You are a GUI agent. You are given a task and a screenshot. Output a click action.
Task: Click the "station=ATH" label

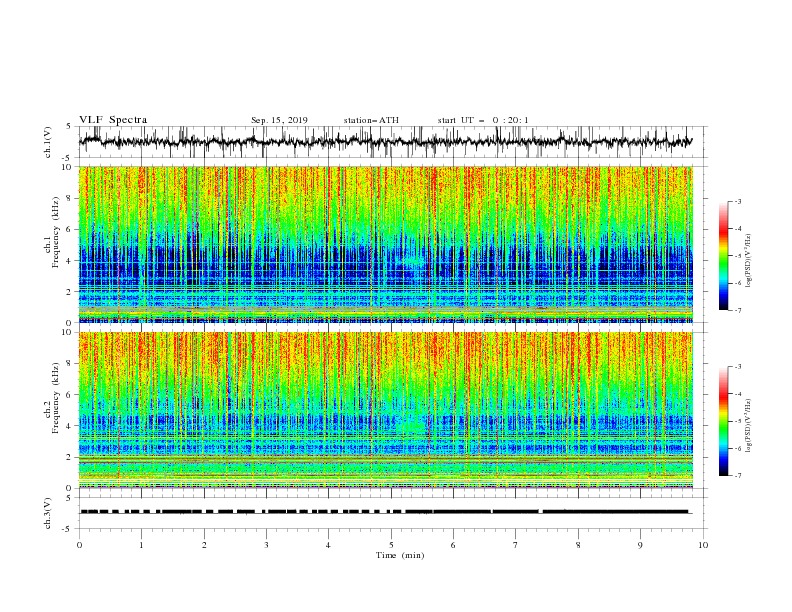tap(371, 120)
